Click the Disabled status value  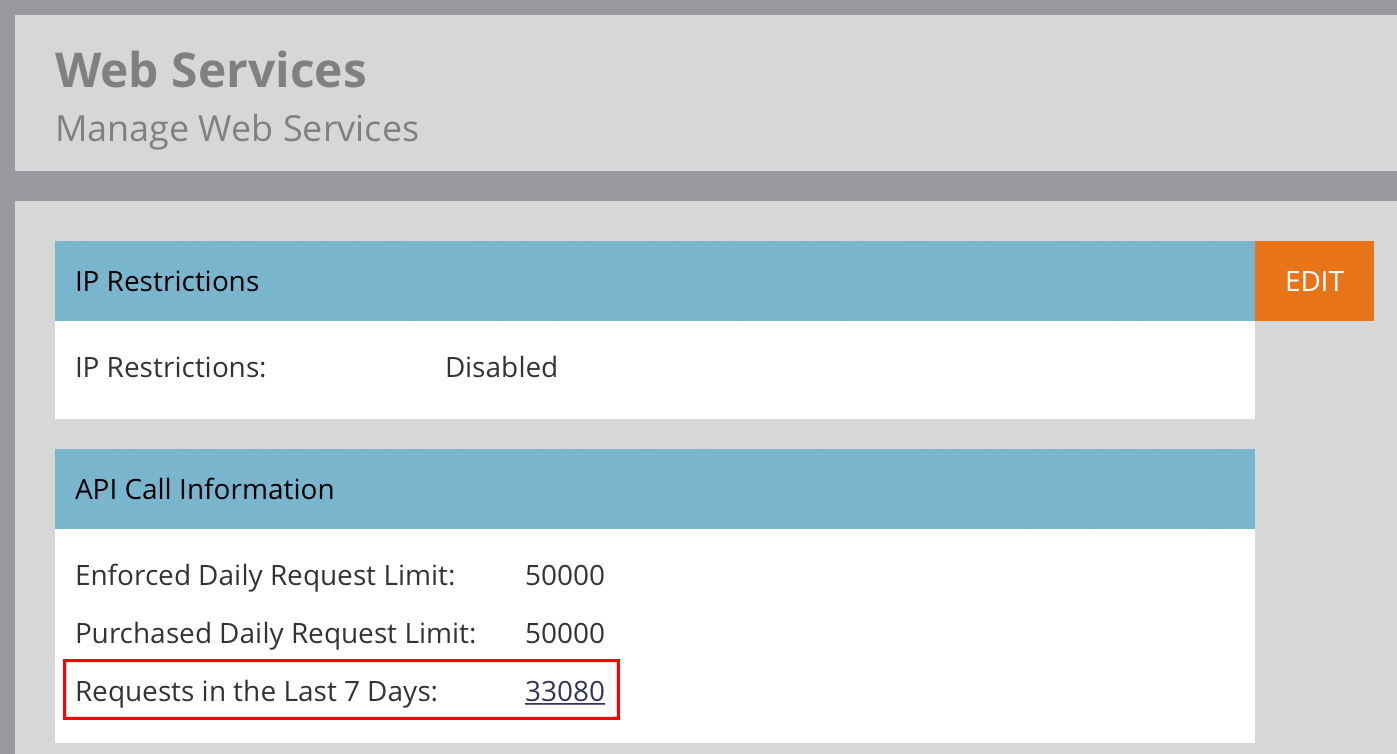501,368
